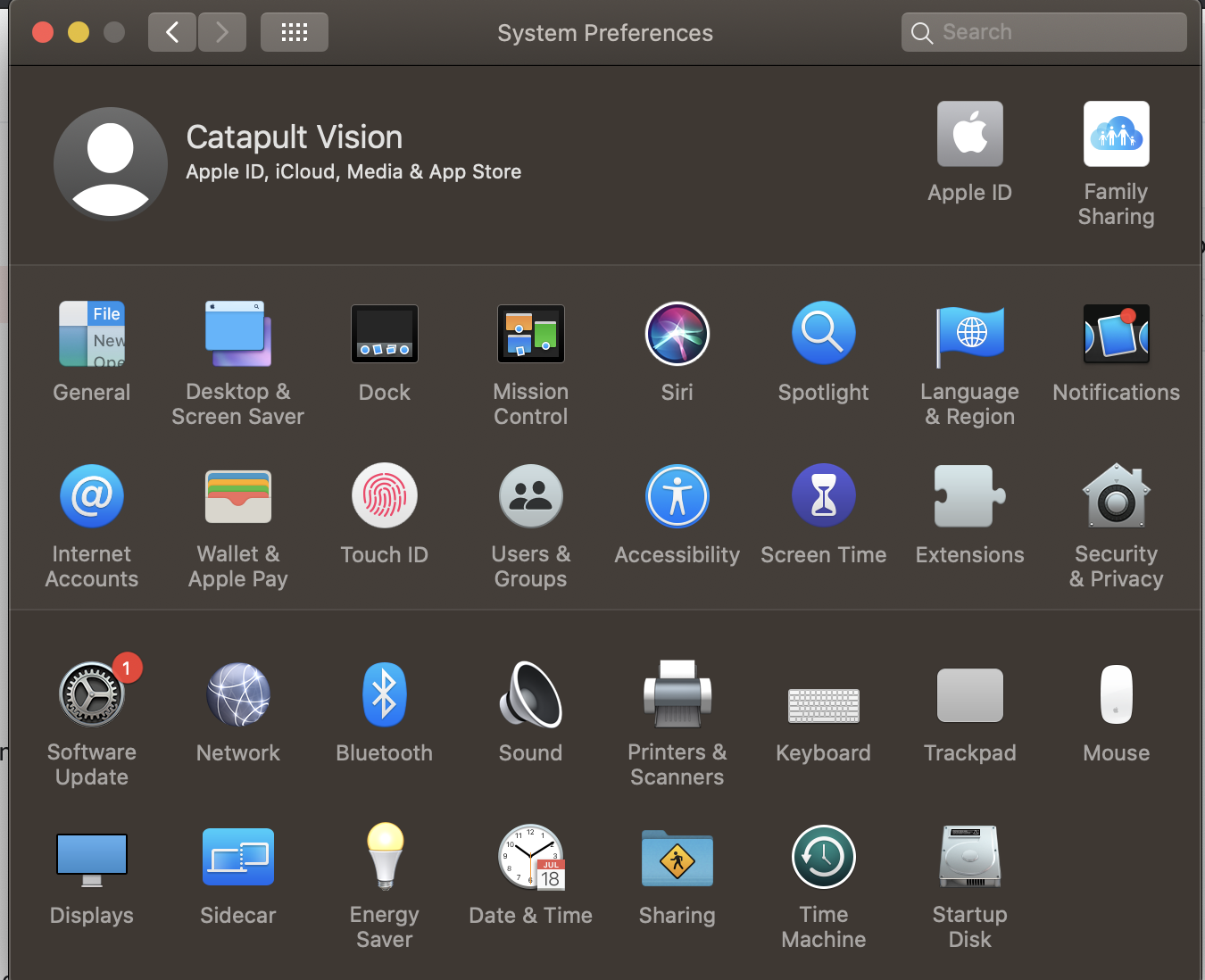Open the Network globe icon

point(237,695)
